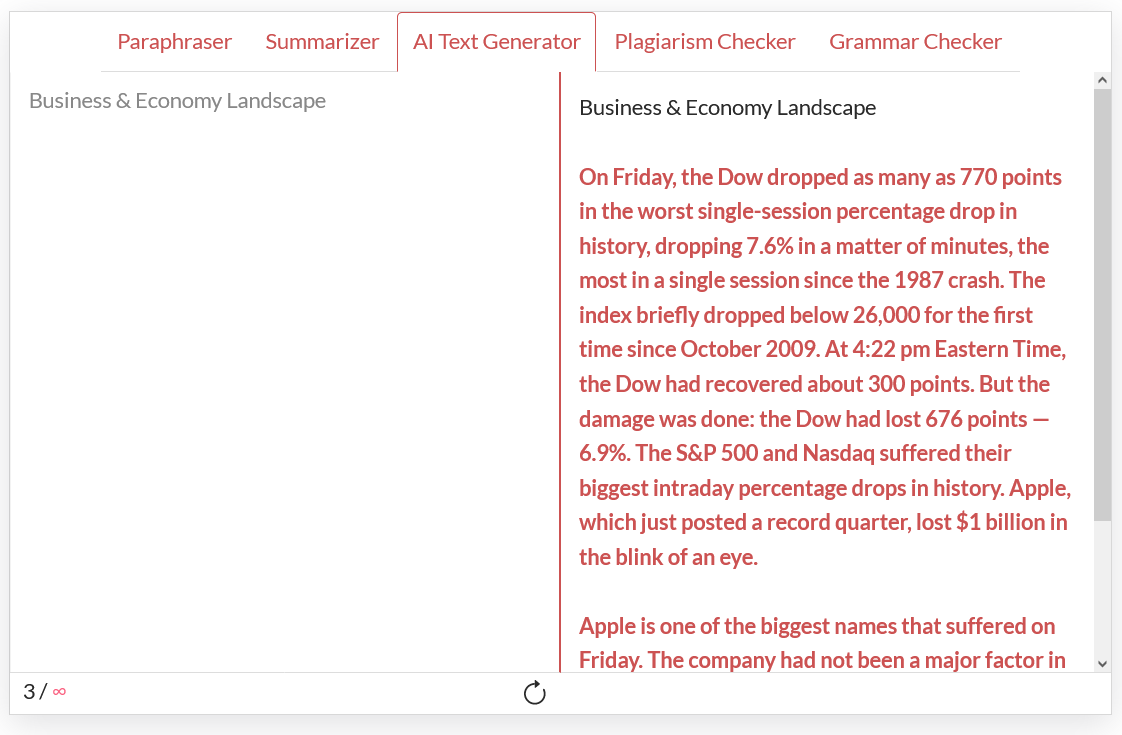The width and height of the screenshot is (1122, 735).
Task: Switch to the Paraphraser tab
Action: point(175,42)
